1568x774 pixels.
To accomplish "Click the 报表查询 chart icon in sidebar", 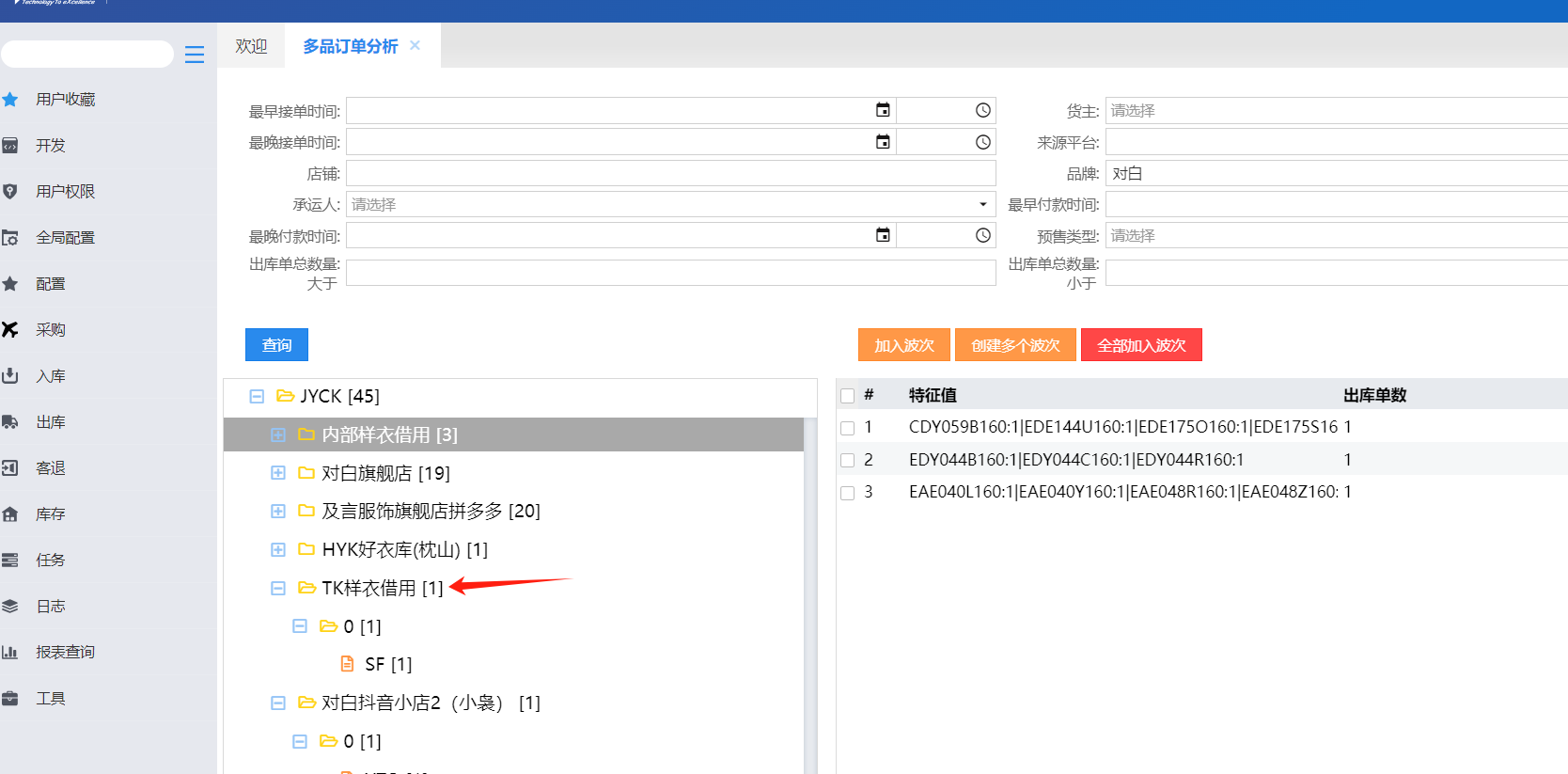I will (10, 653).
